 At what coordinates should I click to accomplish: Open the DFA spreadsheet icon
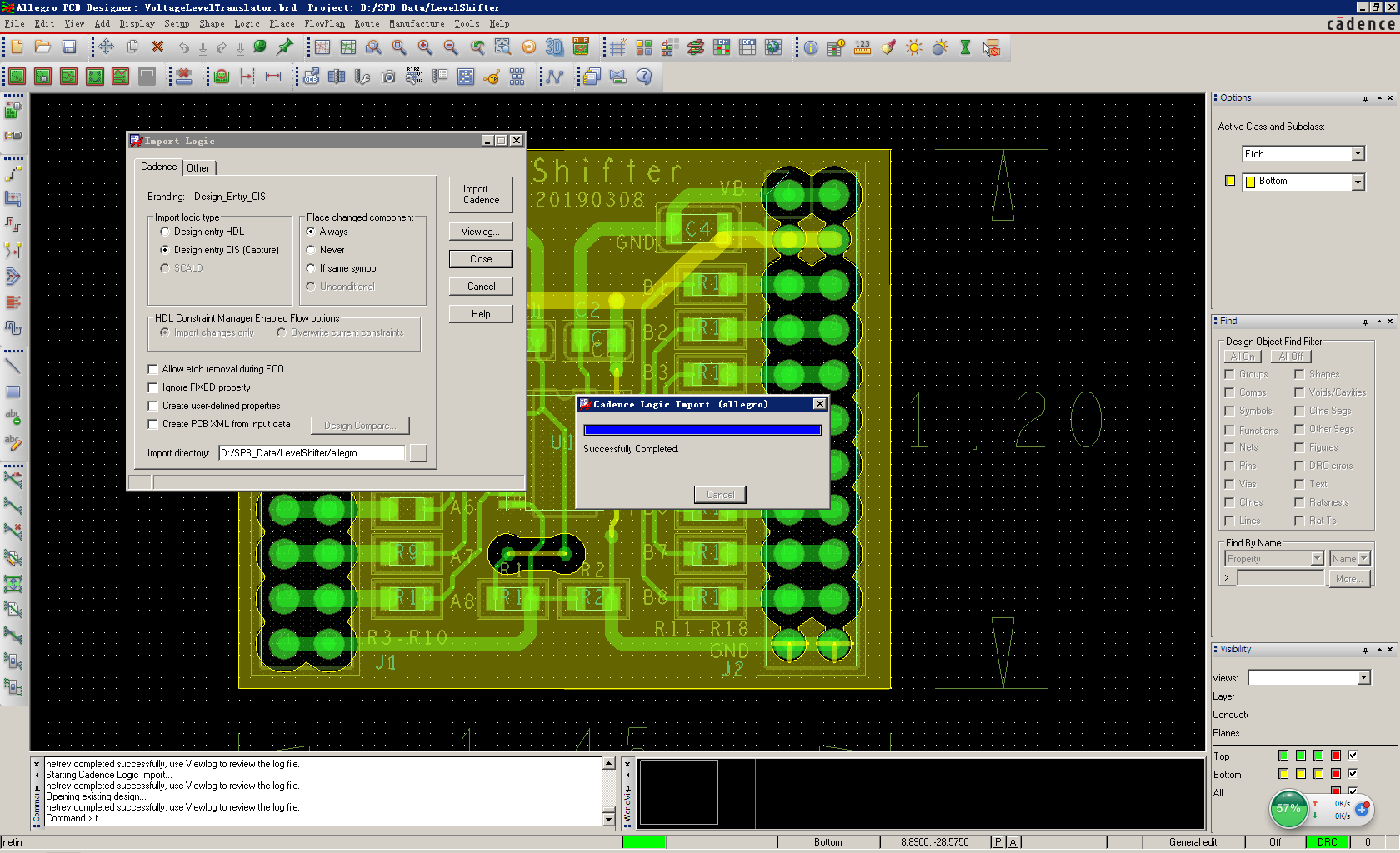tap(747, 47)
